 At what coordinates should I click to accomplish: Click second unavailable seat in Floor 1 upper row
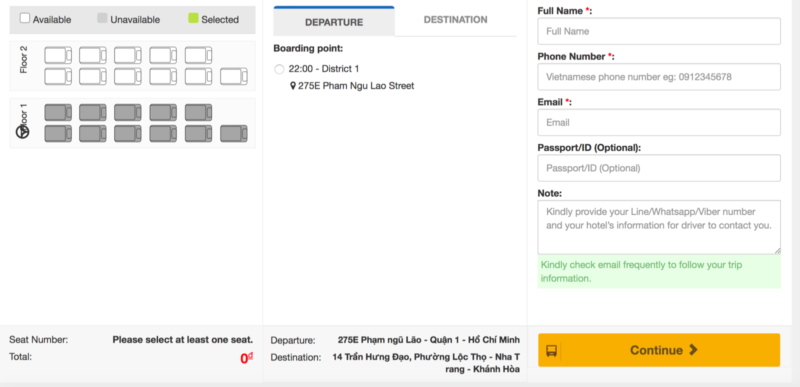93,112
